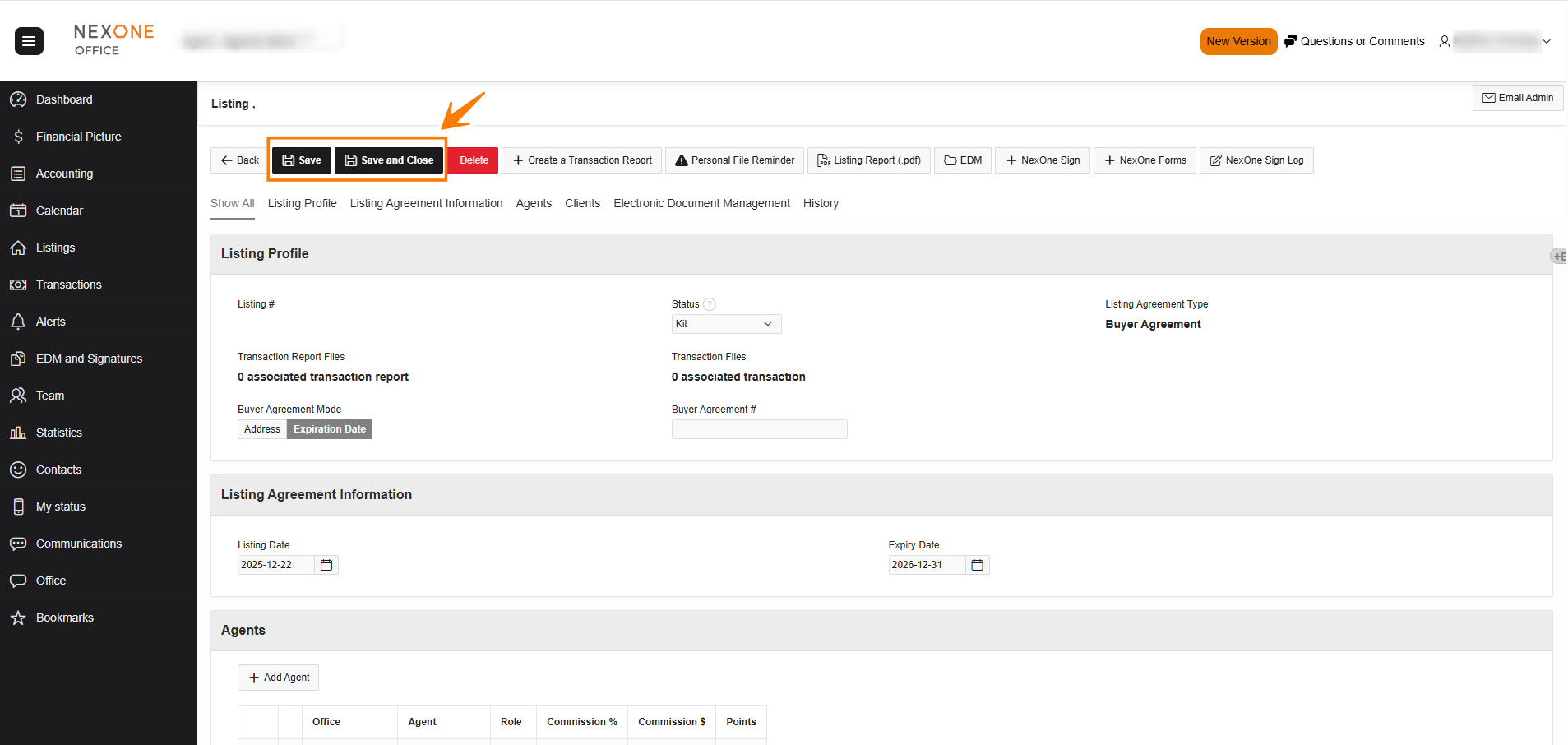This screenshot has height=745, width=1568.
Task: Switch to the Listing Agreement Information tab
Action: [x=426, y=203]
